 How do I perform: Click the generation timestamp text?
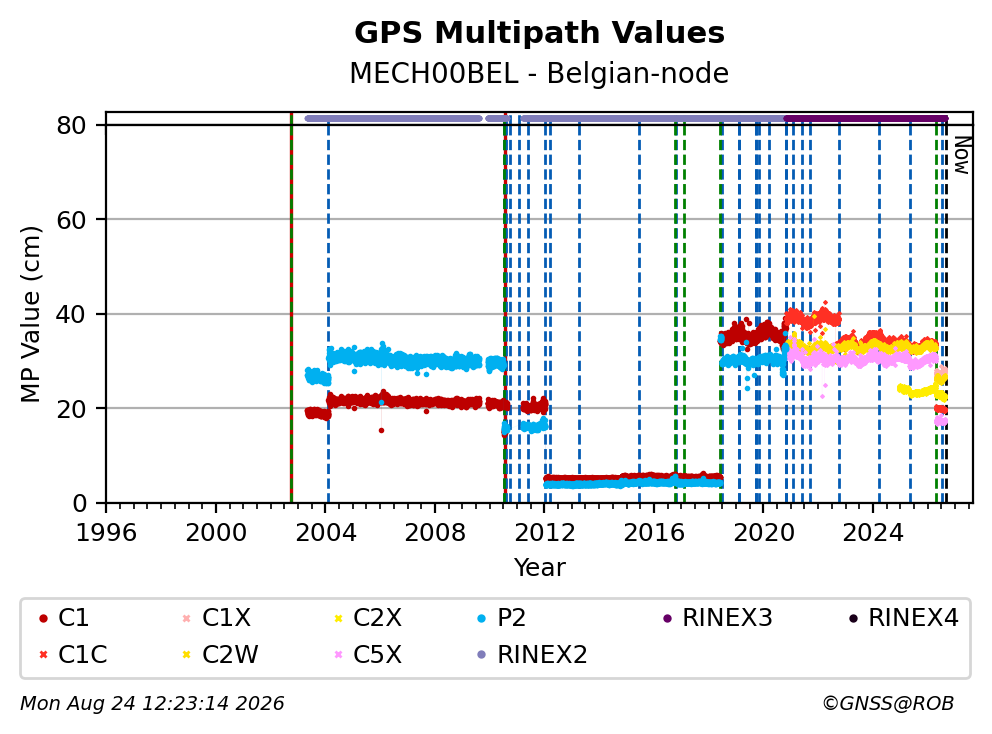(x=152, y=704)
